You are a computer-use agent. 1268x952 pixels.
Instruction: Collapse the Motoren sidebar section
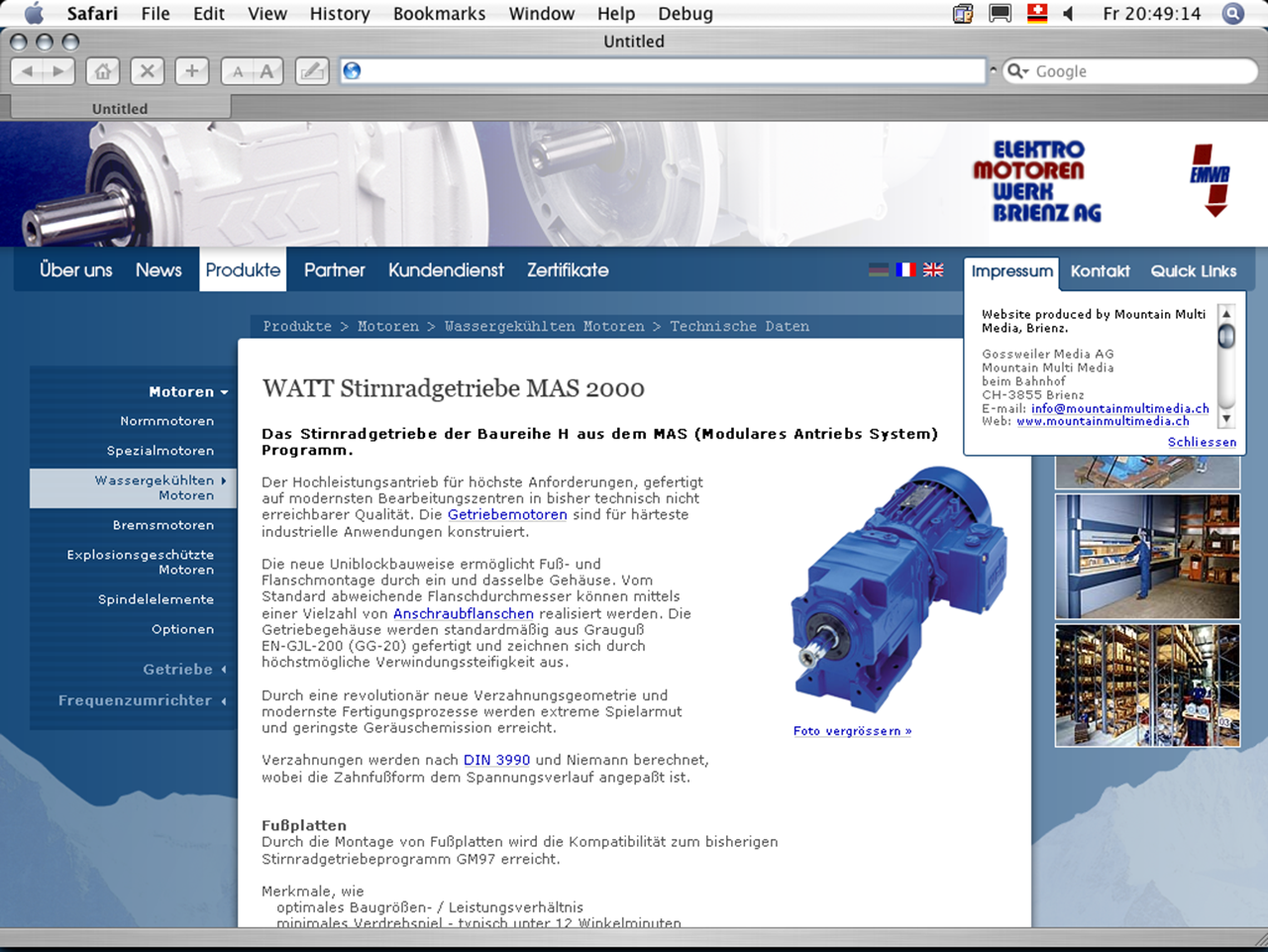(188, 391)
